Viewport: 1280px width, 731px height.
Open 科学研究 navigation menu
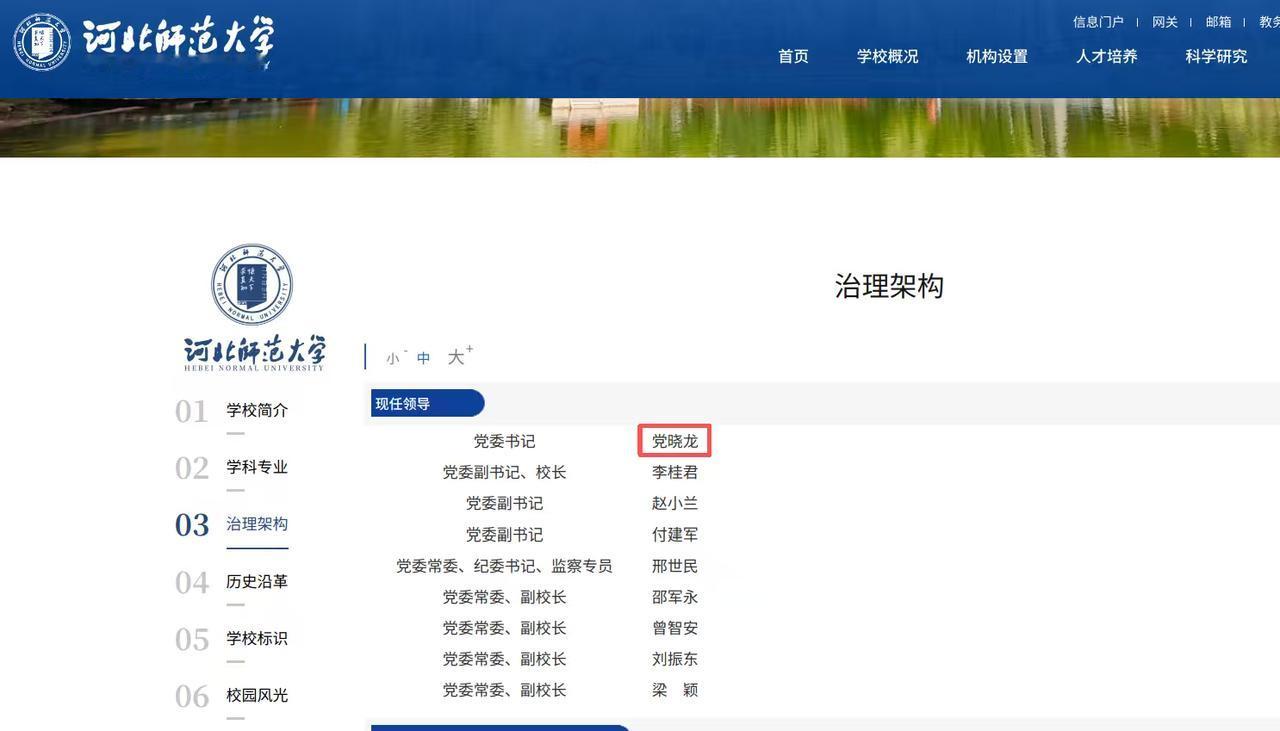[1216, 57]
